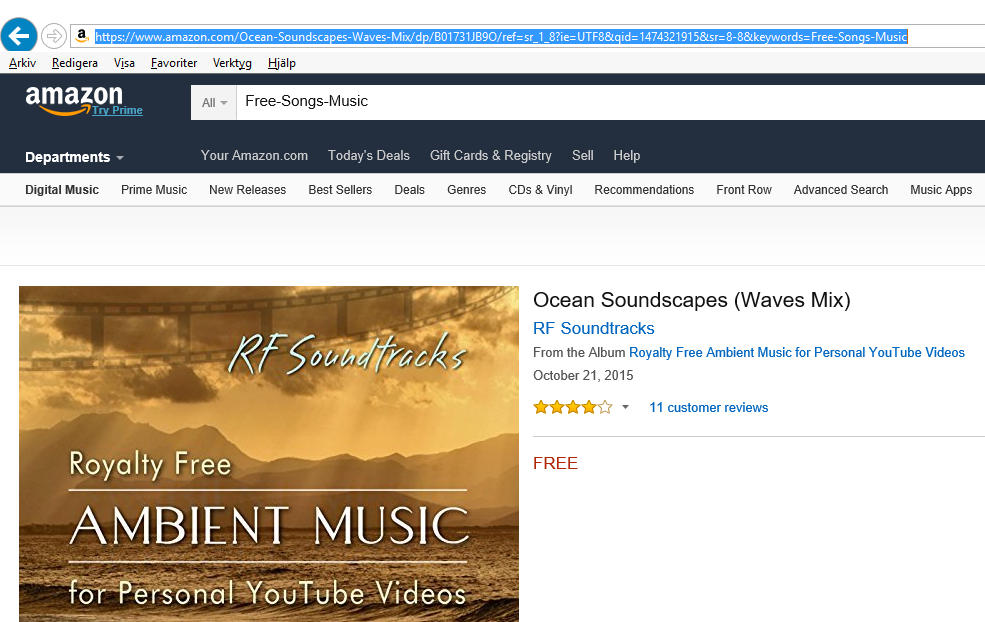Click the Free-Songs-Music search field

pos(611,102)
